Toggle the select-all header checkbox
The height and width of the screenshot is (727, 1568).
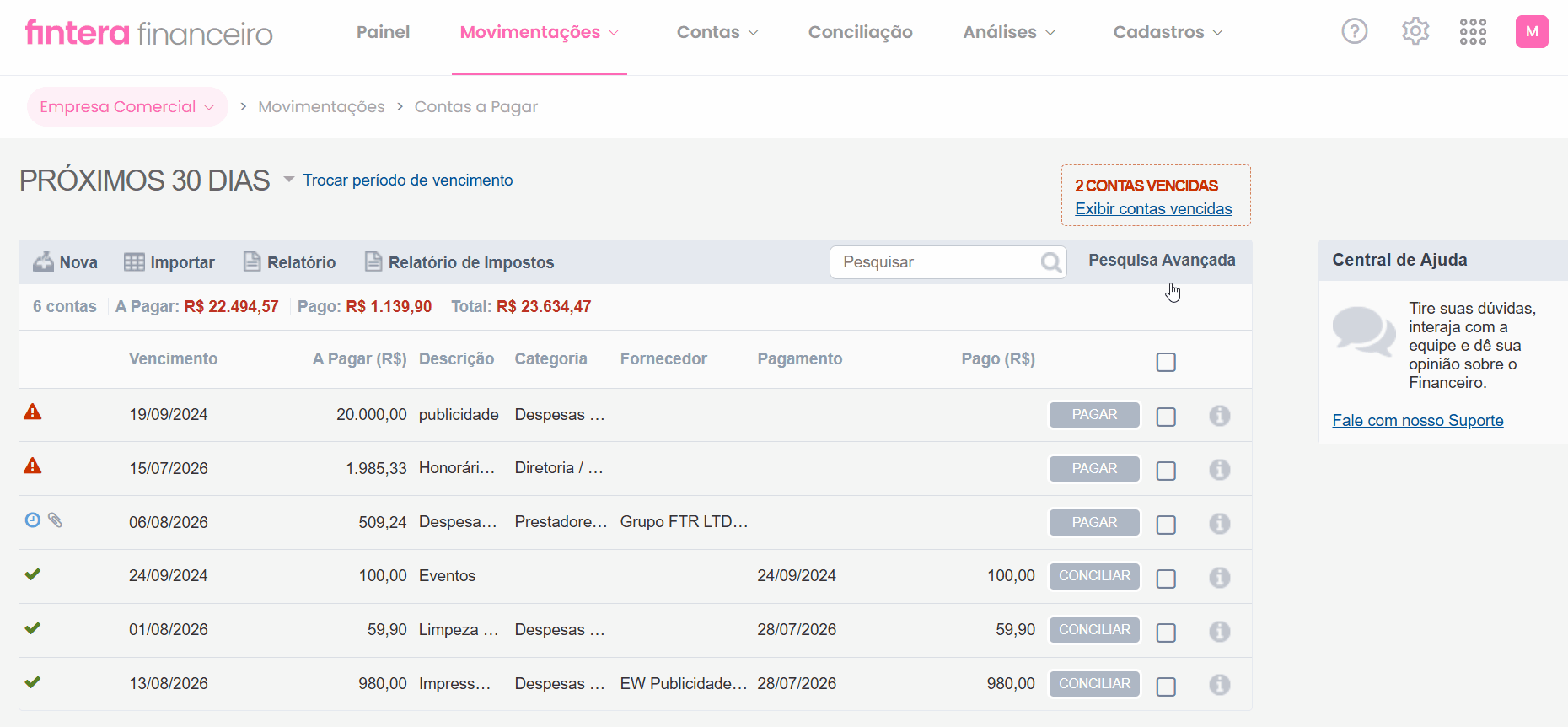coord(1166,362)
